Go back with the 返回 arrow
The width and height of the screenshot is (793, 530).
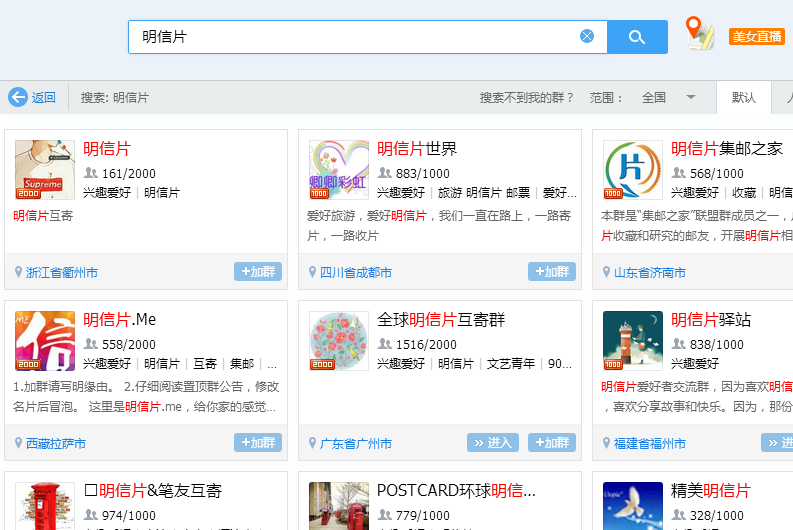tap(32, 97)
